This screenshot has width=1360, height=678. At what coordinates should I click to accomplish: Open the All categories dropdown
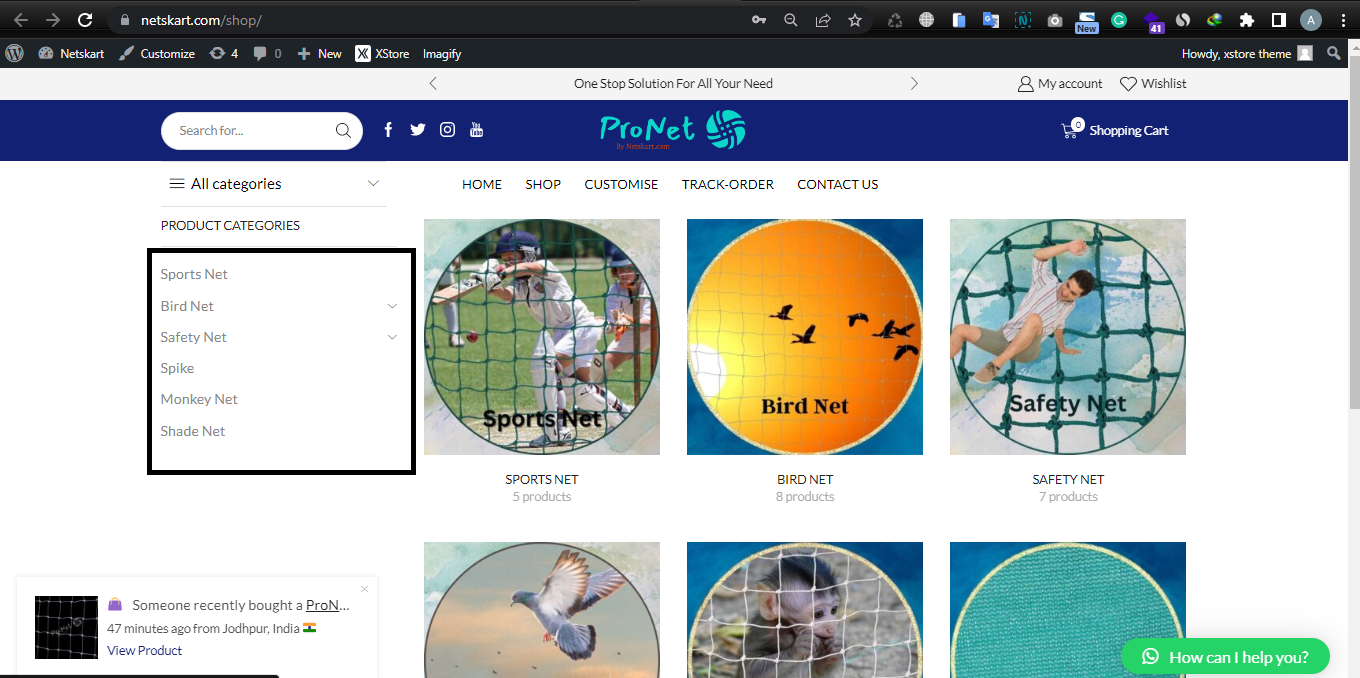click(x=274, y=184)
